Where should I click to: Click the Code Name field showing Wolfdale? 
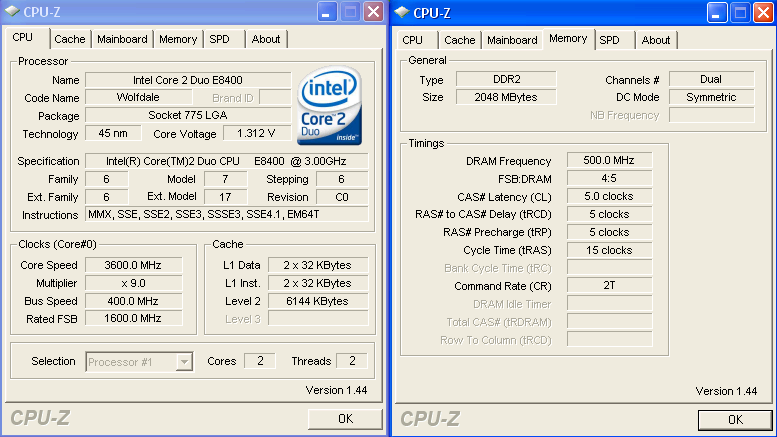coord(138,97)
